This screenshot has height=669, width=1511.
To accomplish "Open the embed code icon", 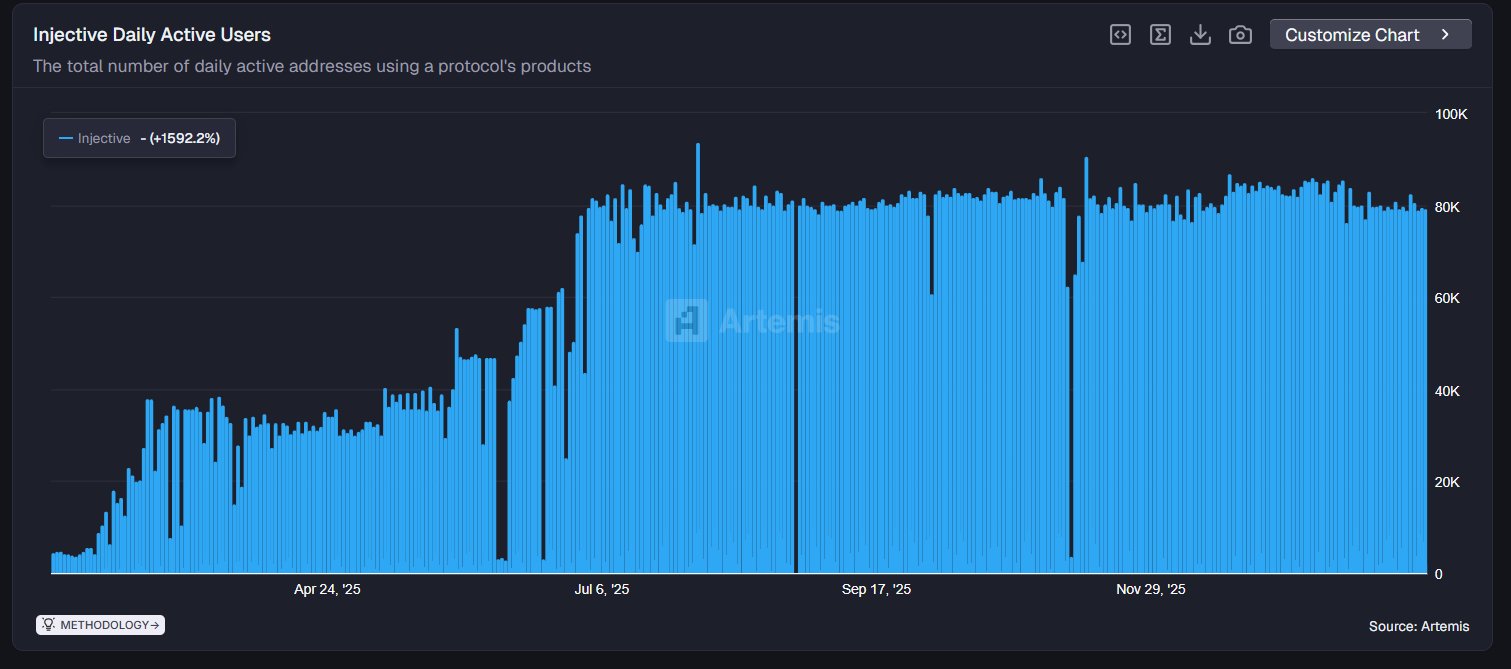I will [1120, 35].
